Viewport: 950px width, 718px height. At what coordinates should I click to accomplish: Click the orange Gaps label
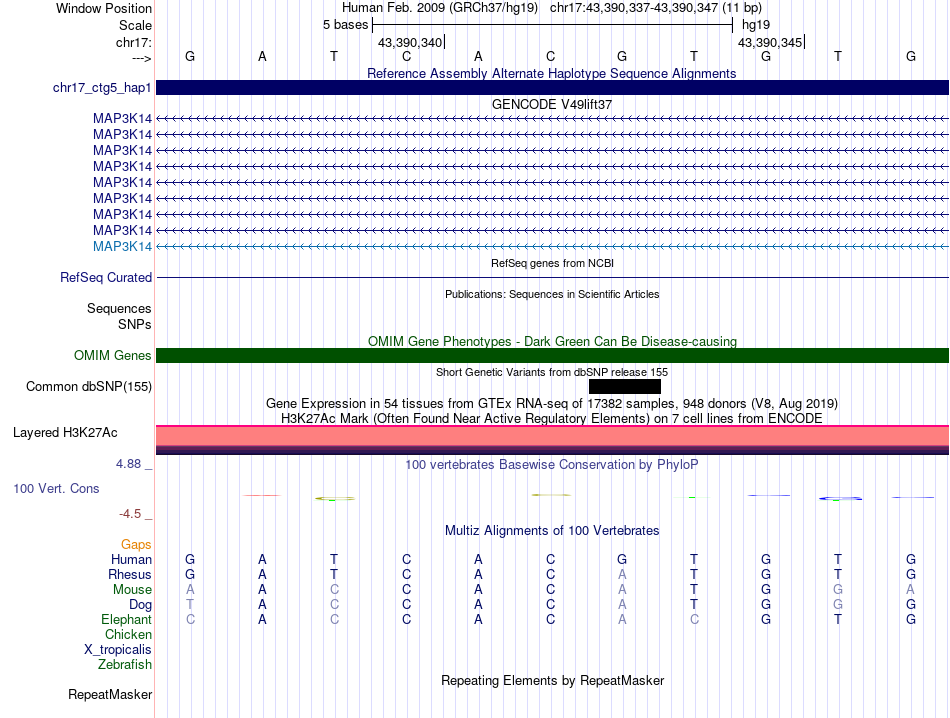coord(136,544)
